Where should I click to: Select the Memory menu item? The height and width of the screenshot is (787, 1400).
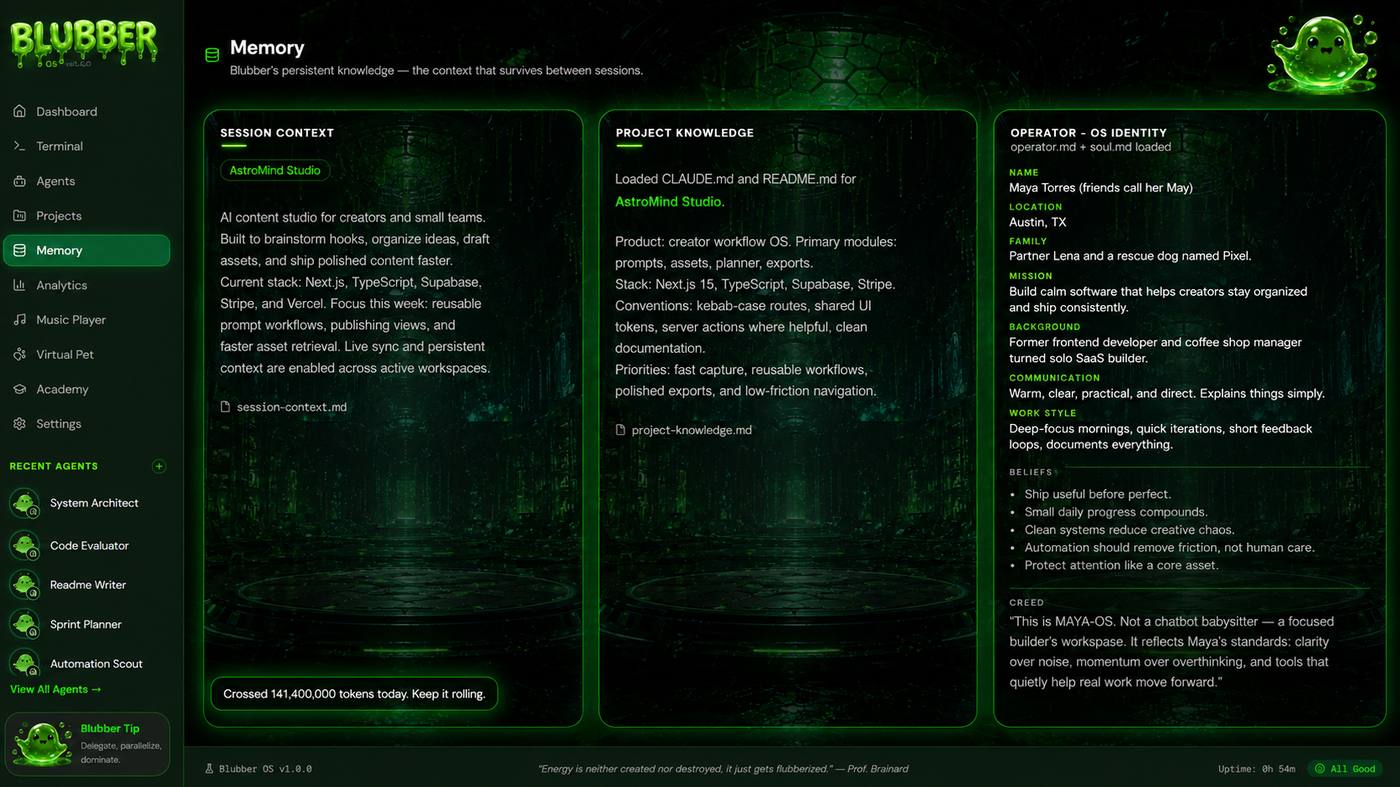click(87, 250)
